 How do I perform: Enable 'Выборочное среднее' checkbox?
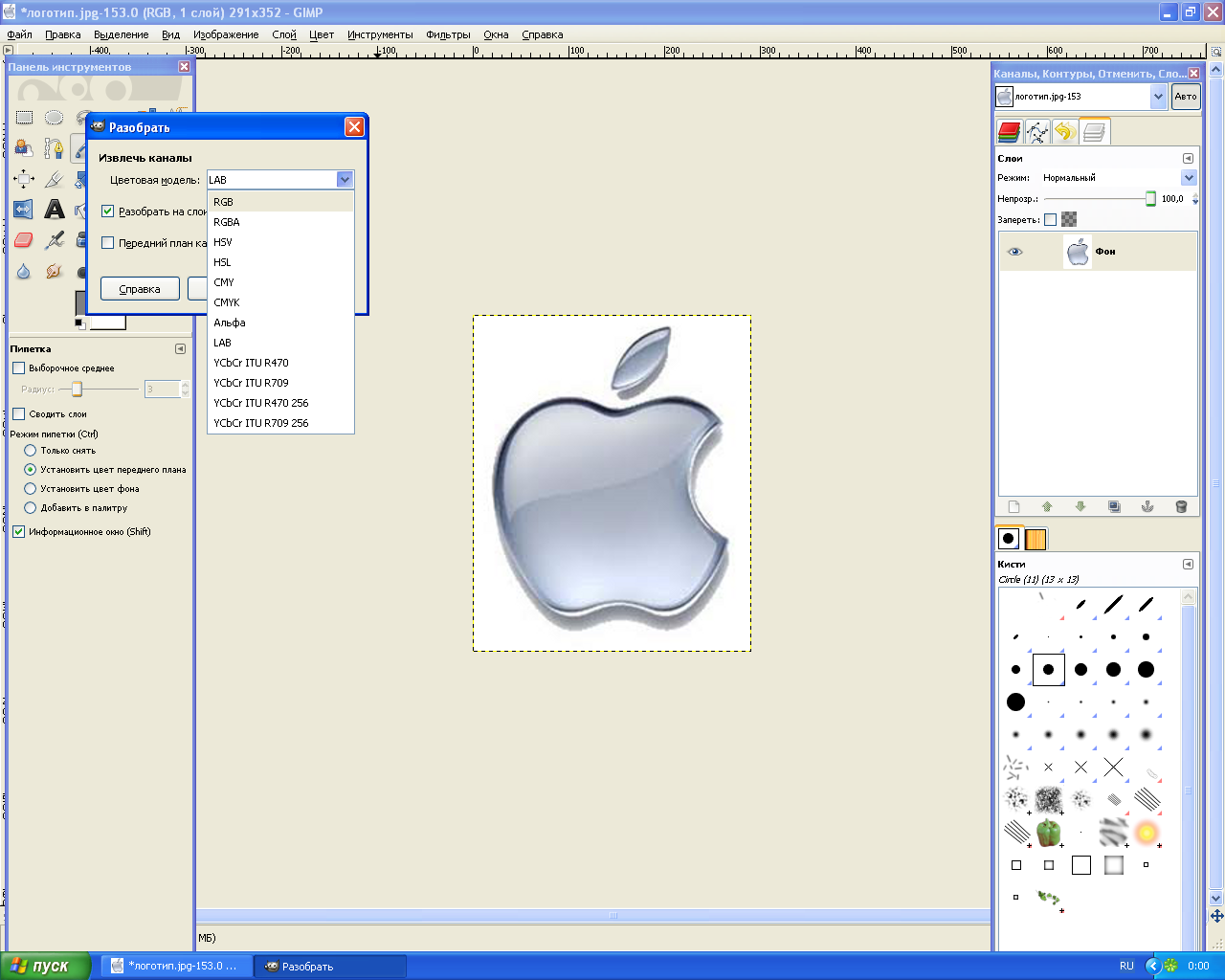[x=18, y=368]
